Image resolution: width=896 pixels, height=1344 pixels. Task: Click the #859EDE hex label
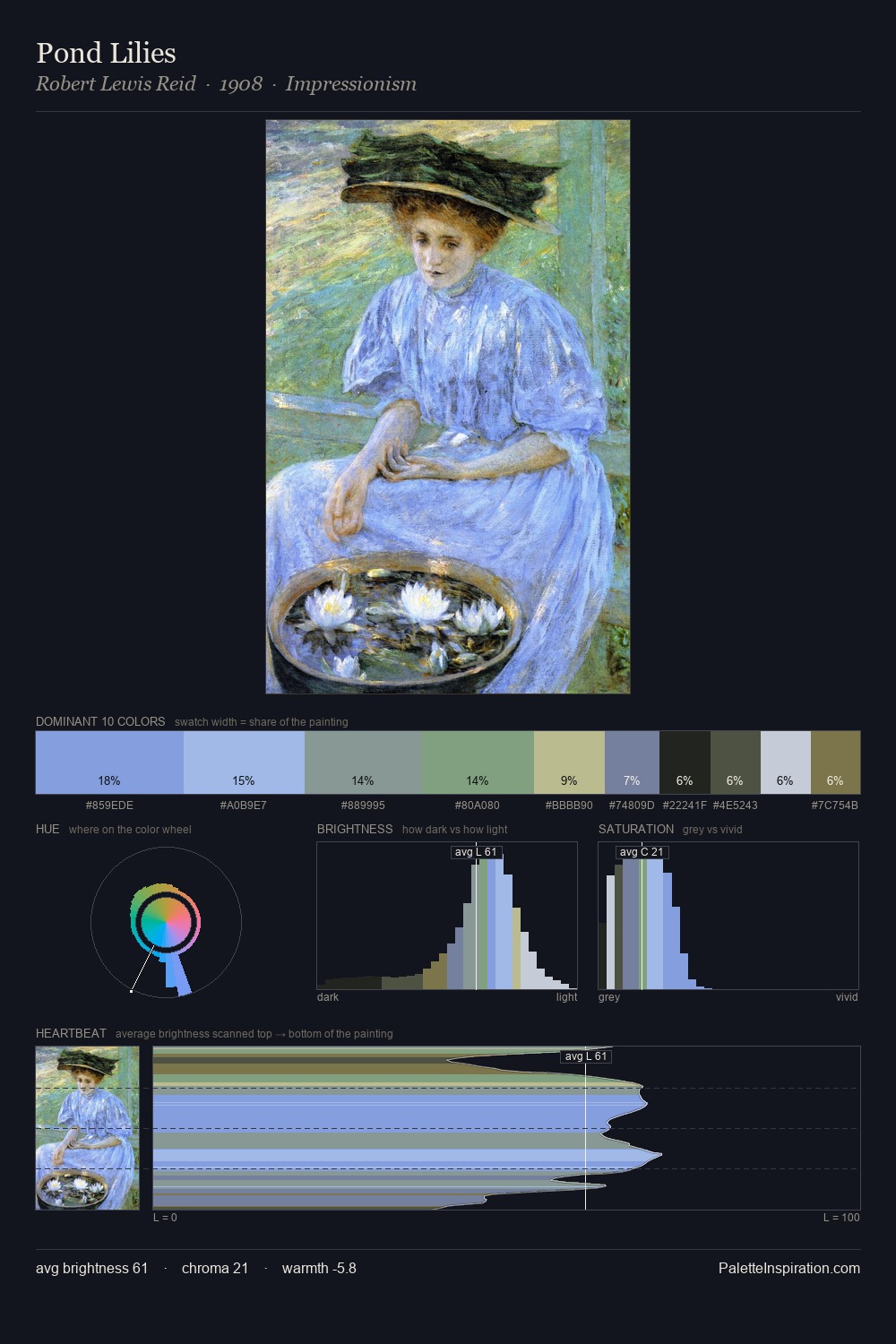109,806
